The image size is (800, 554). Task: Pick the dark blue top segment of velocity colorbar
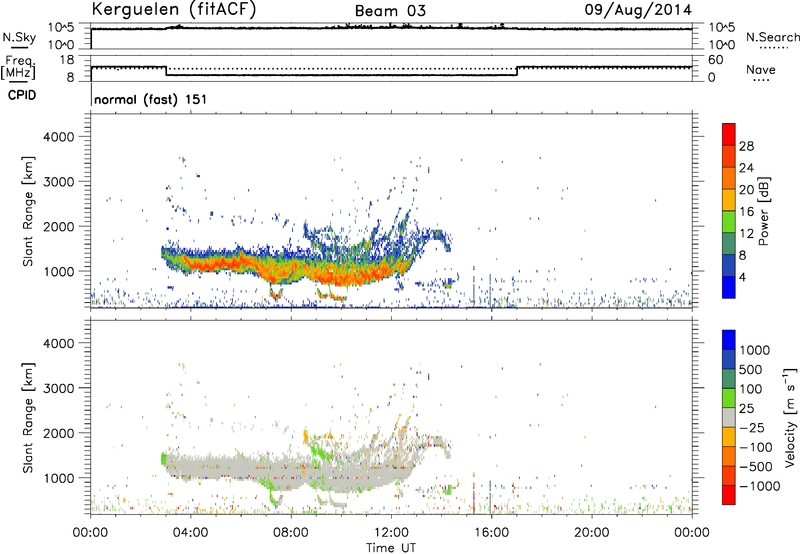pyautogui.click(x=729, y=340)
